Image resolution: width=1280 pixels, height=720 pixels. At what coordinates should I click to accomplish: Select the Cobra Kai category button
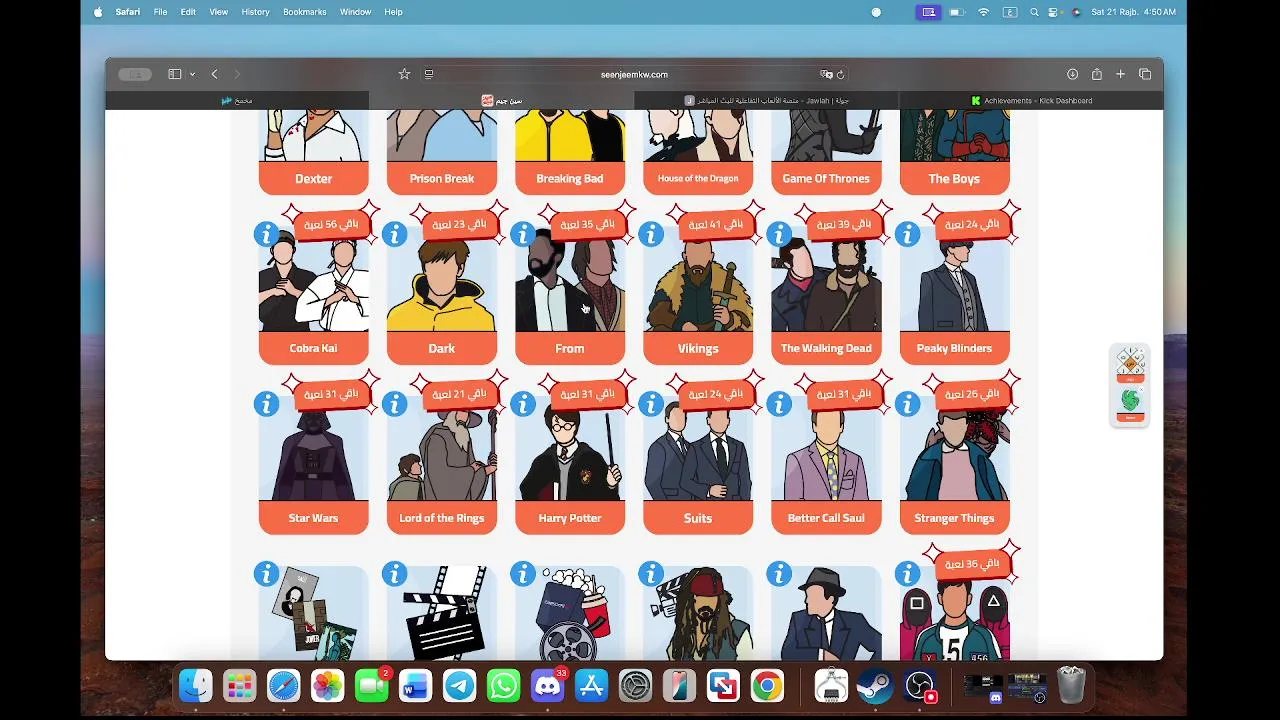click(313, 348)
